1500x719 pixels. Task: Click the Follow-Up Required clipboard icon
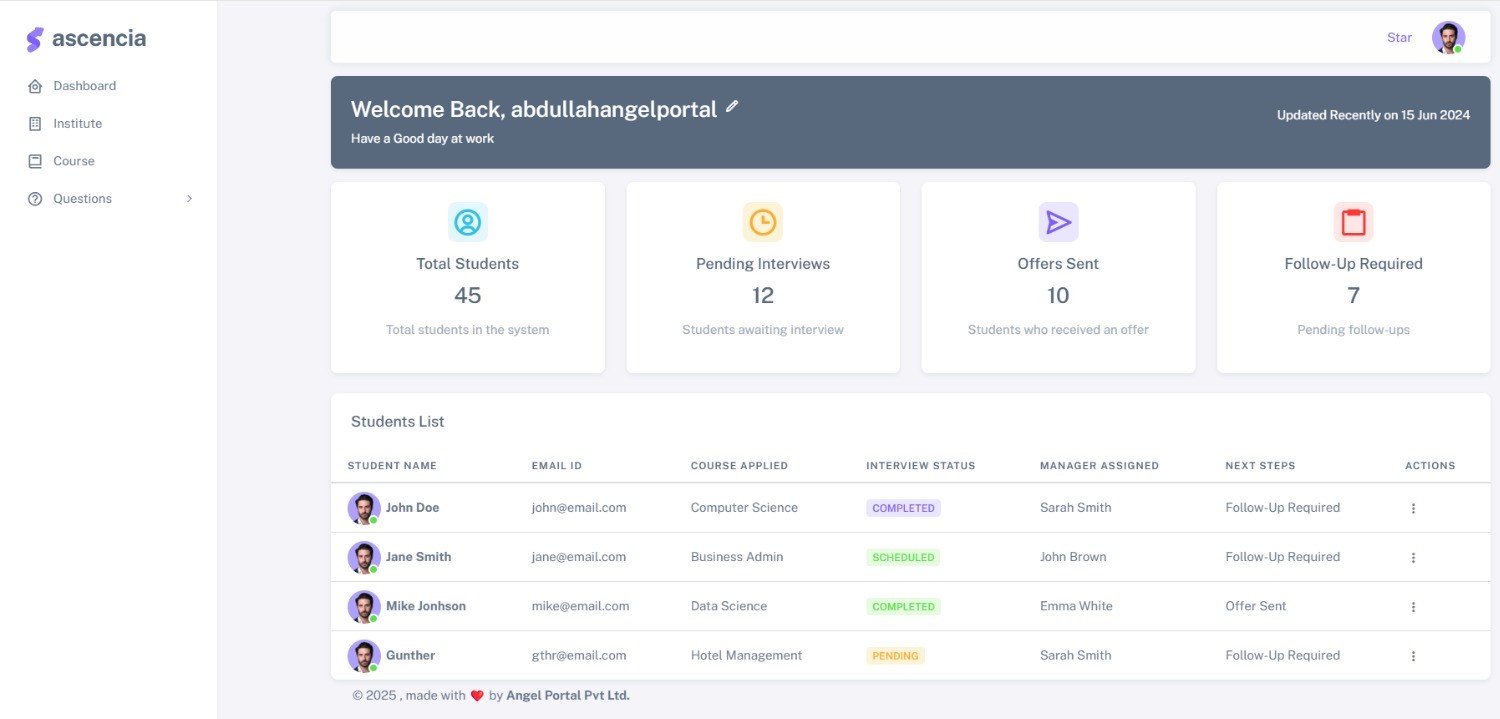[x=1353, y=222]
